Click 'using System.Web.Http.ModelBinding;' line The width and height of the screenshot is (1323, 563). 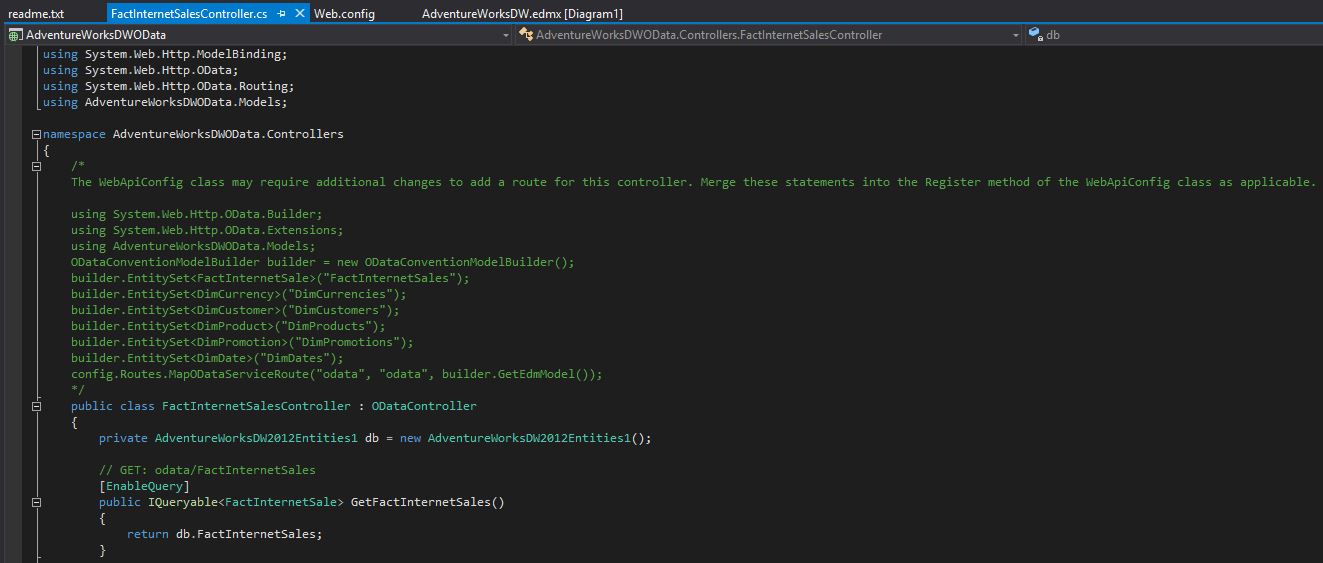(x=165, y=54)
